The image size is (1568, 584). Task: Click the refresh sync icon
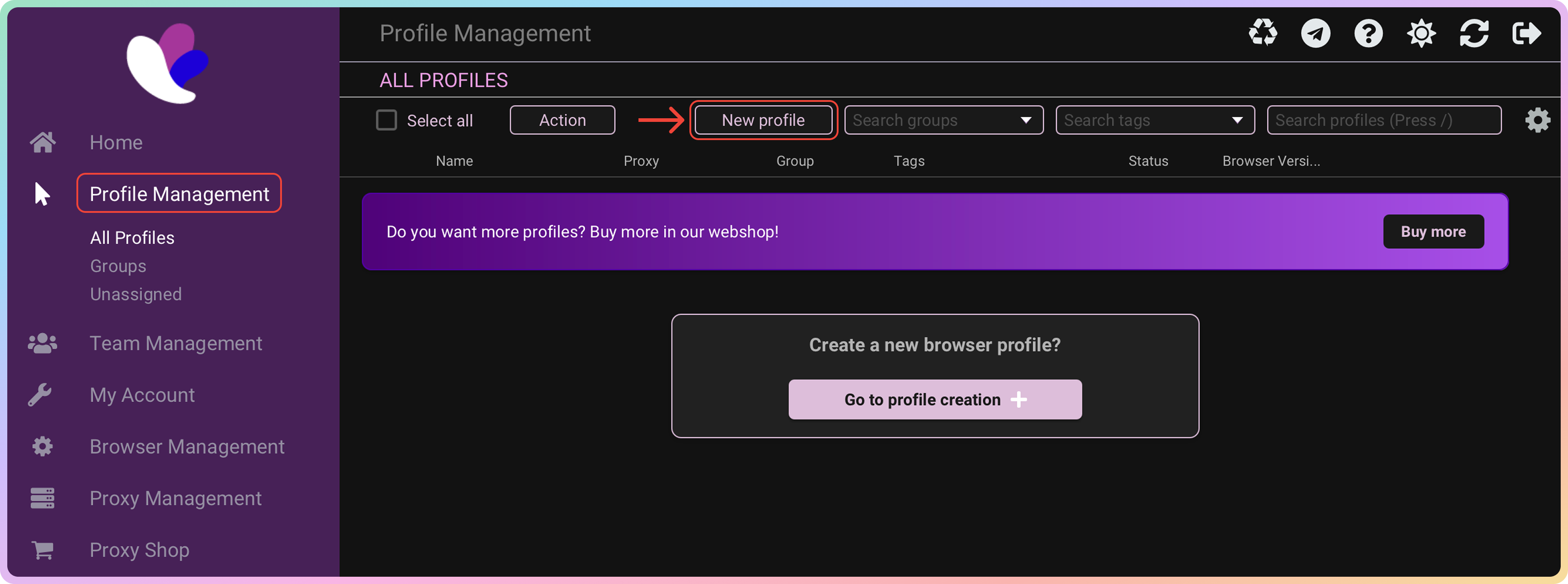click(1474, 33)
